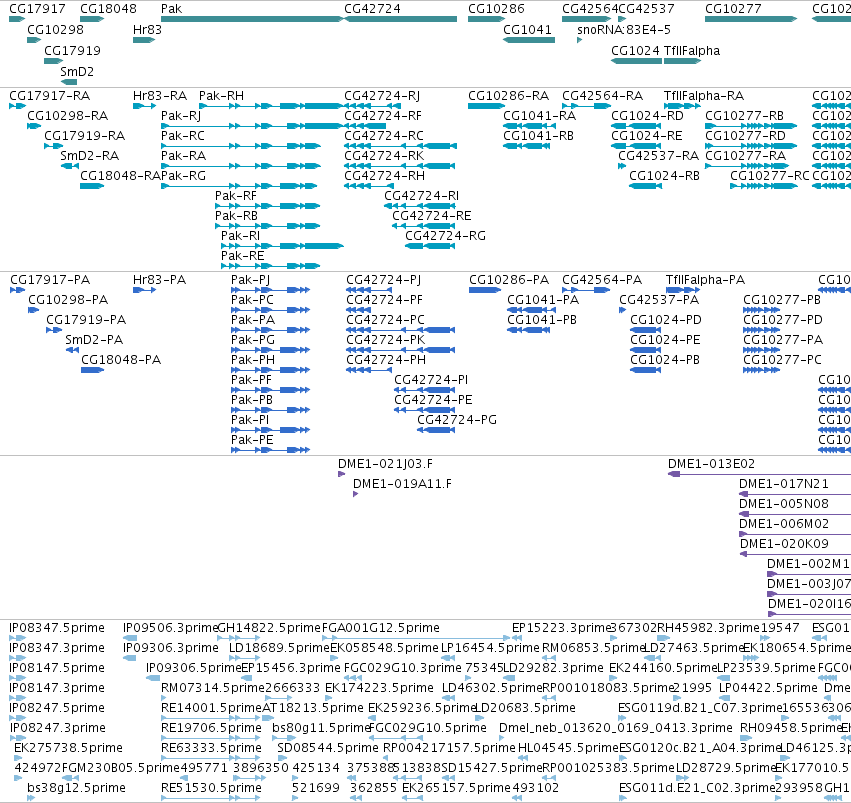Click the Pak-PJ protein label
851x803 pixels.
click(x=250, y=279)
